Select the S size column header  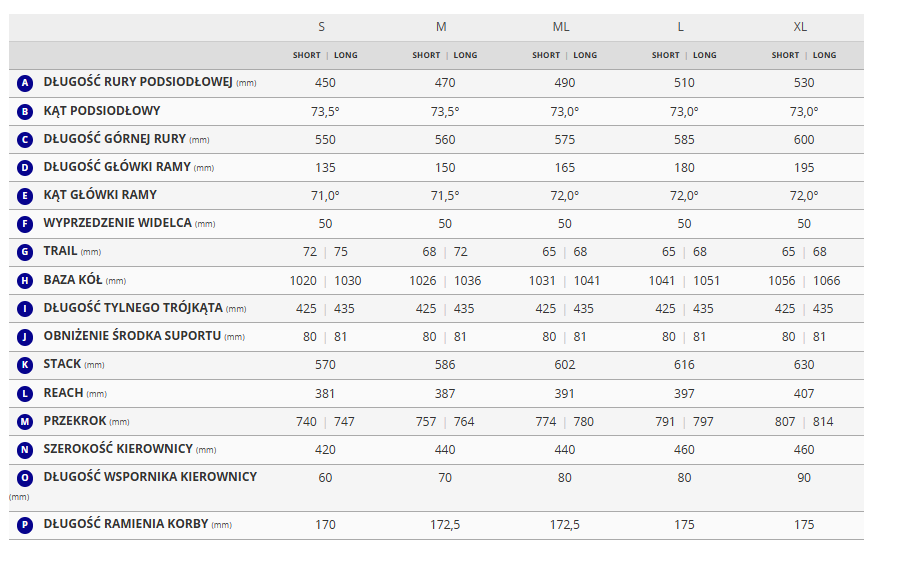[x=321, y=27]
